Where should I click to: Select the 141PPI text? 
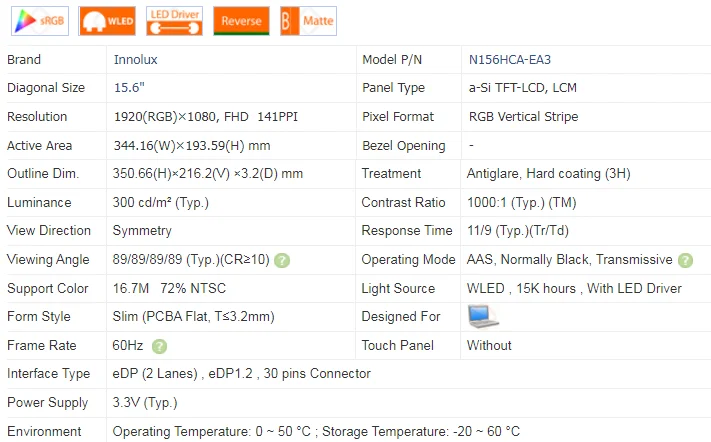(x=278, y=117)
